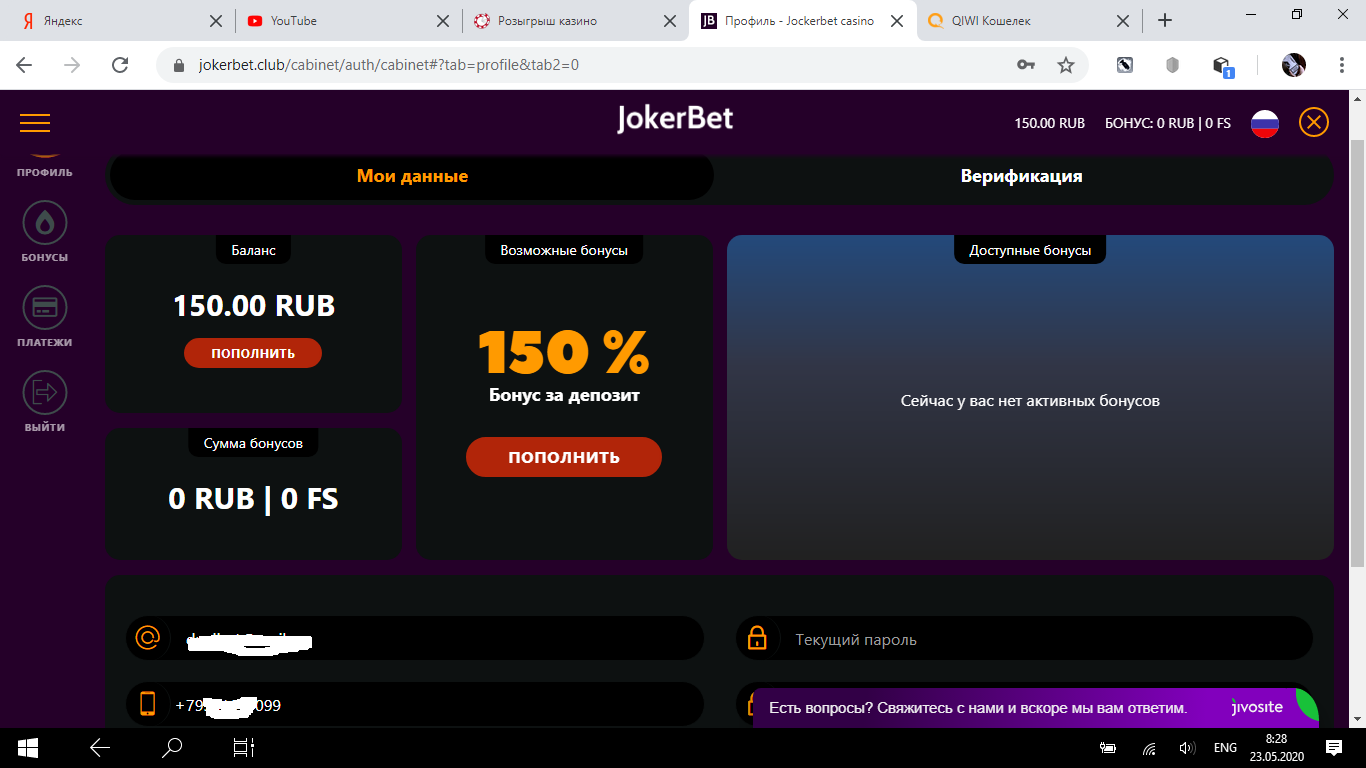Click the БОНУС: 0 RUB | 0 FS header text
This screenshot has height=768, width=1366.
coord(1168,123)
